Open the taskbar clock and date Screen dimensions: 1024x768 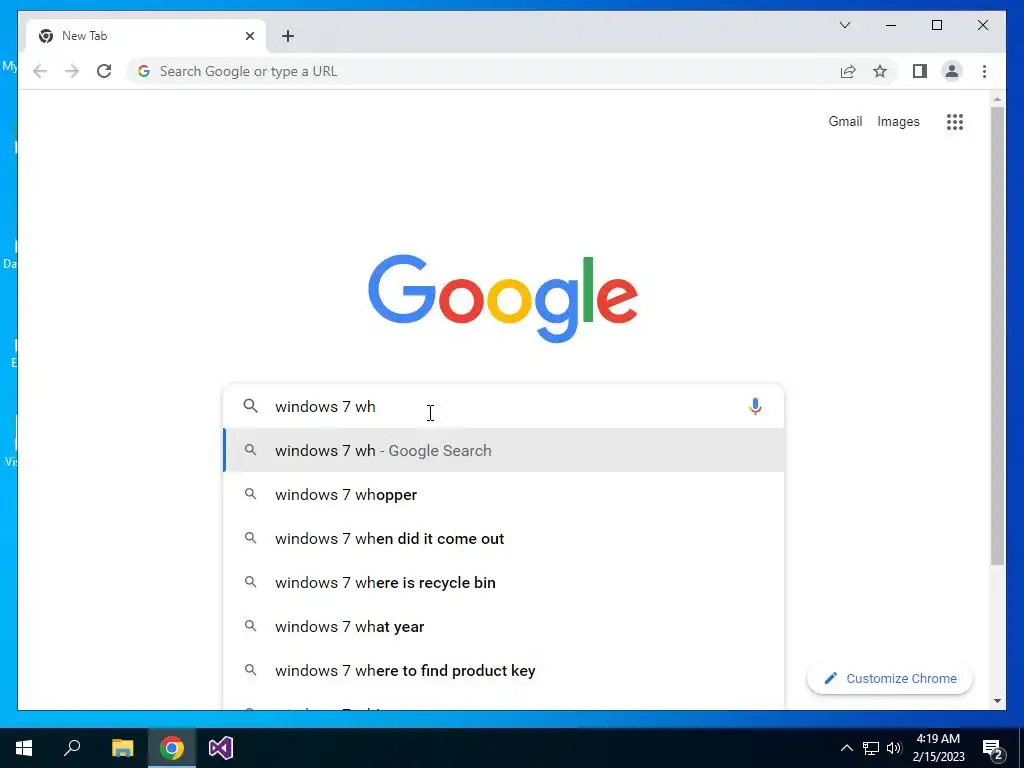(938, 748)
